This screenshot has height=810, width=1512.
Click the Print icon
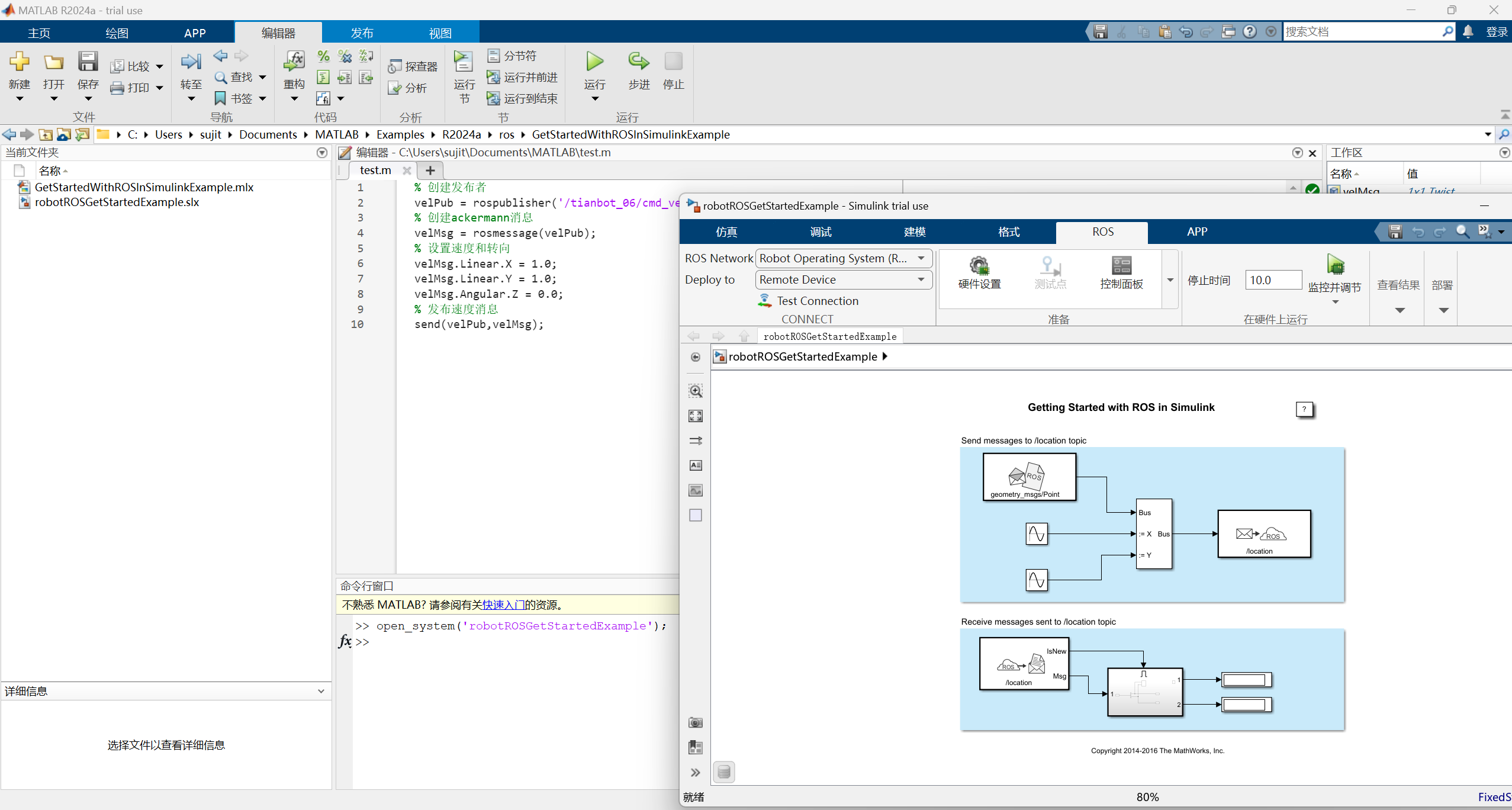coord(117,88)
